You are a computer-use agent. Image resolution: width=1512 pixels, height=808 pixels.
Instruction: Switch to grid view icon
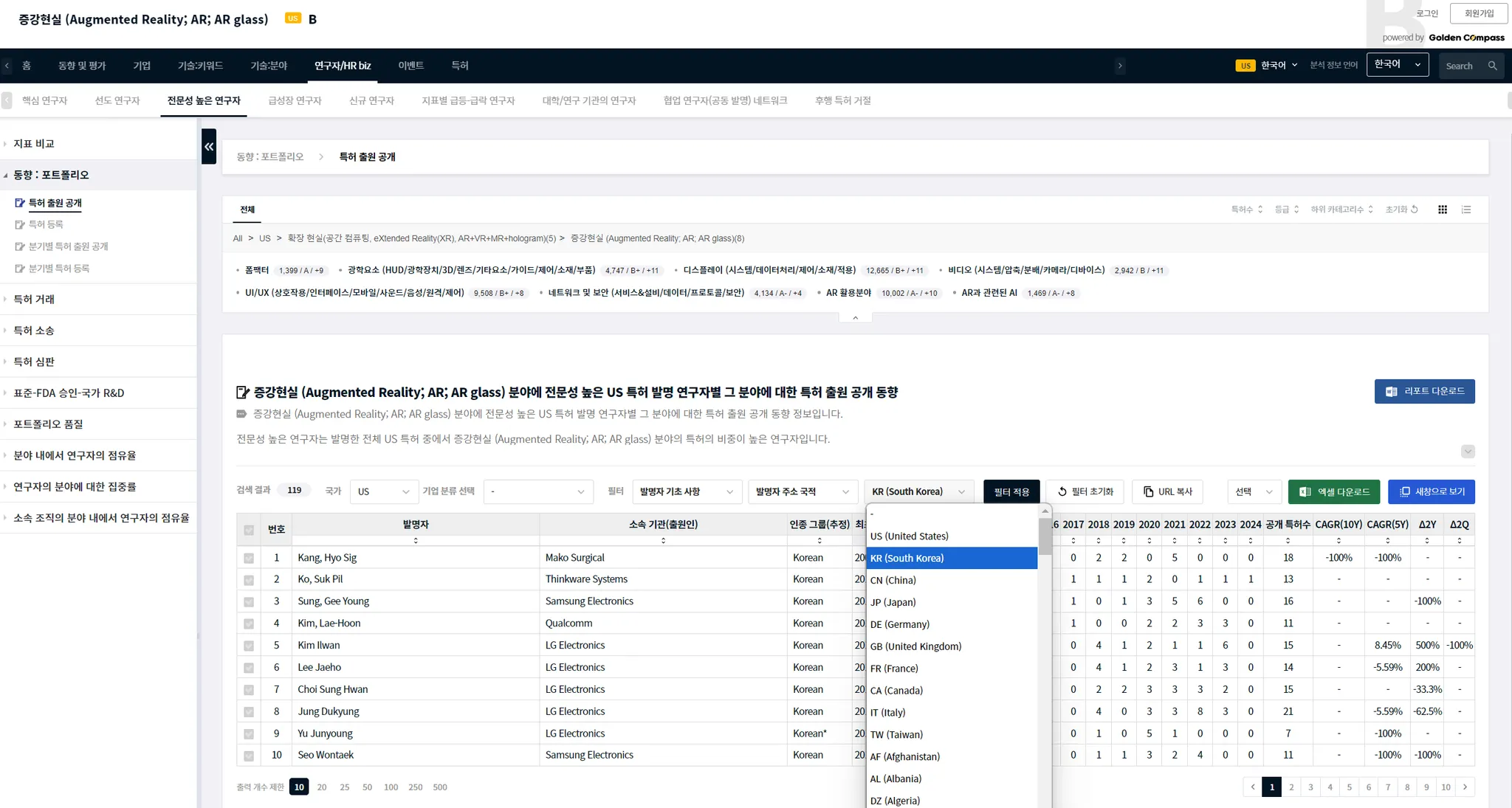click(1443, 210)
